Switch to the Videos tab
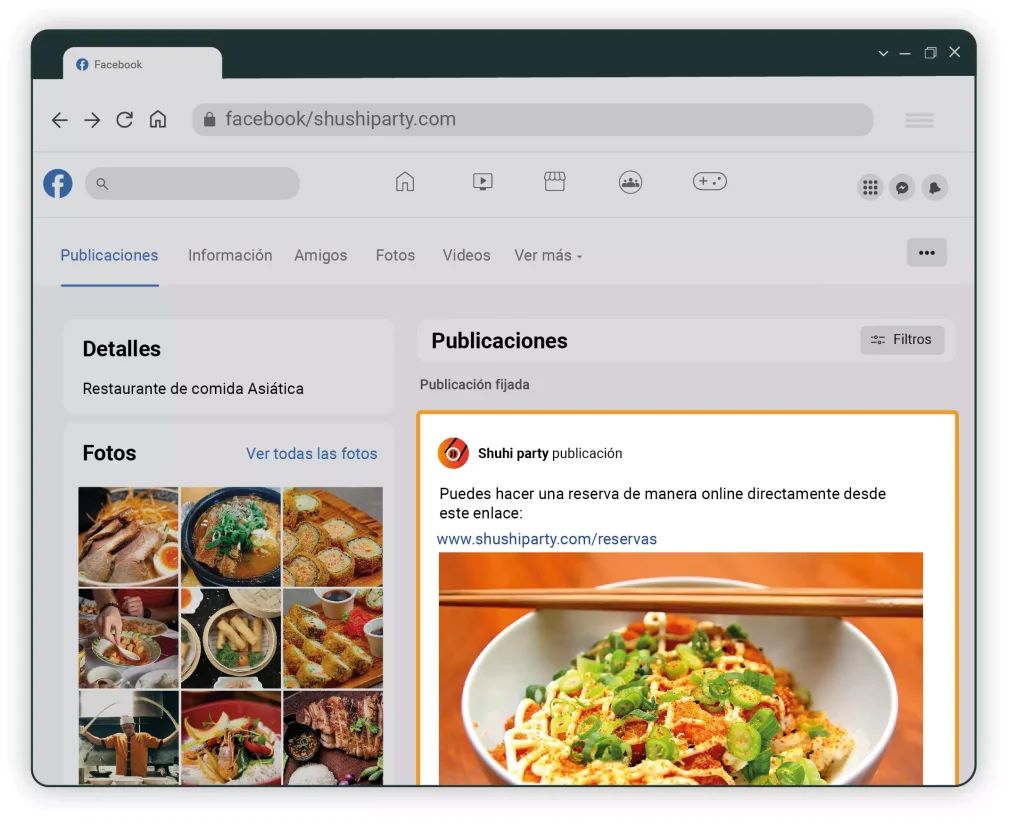Screen dimensions: 1024x837 coord(466,255)
